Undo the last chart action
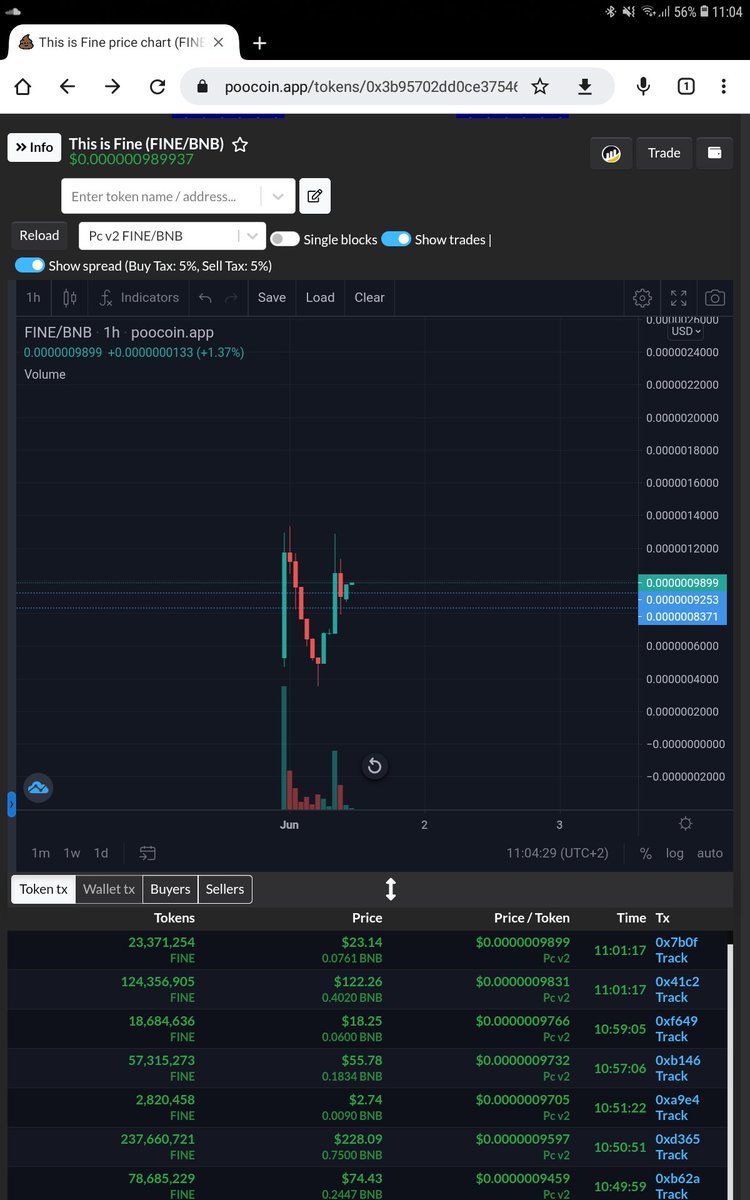This screenshot has height=1200, width=750. pyautogui.click(x=205, y=297)
